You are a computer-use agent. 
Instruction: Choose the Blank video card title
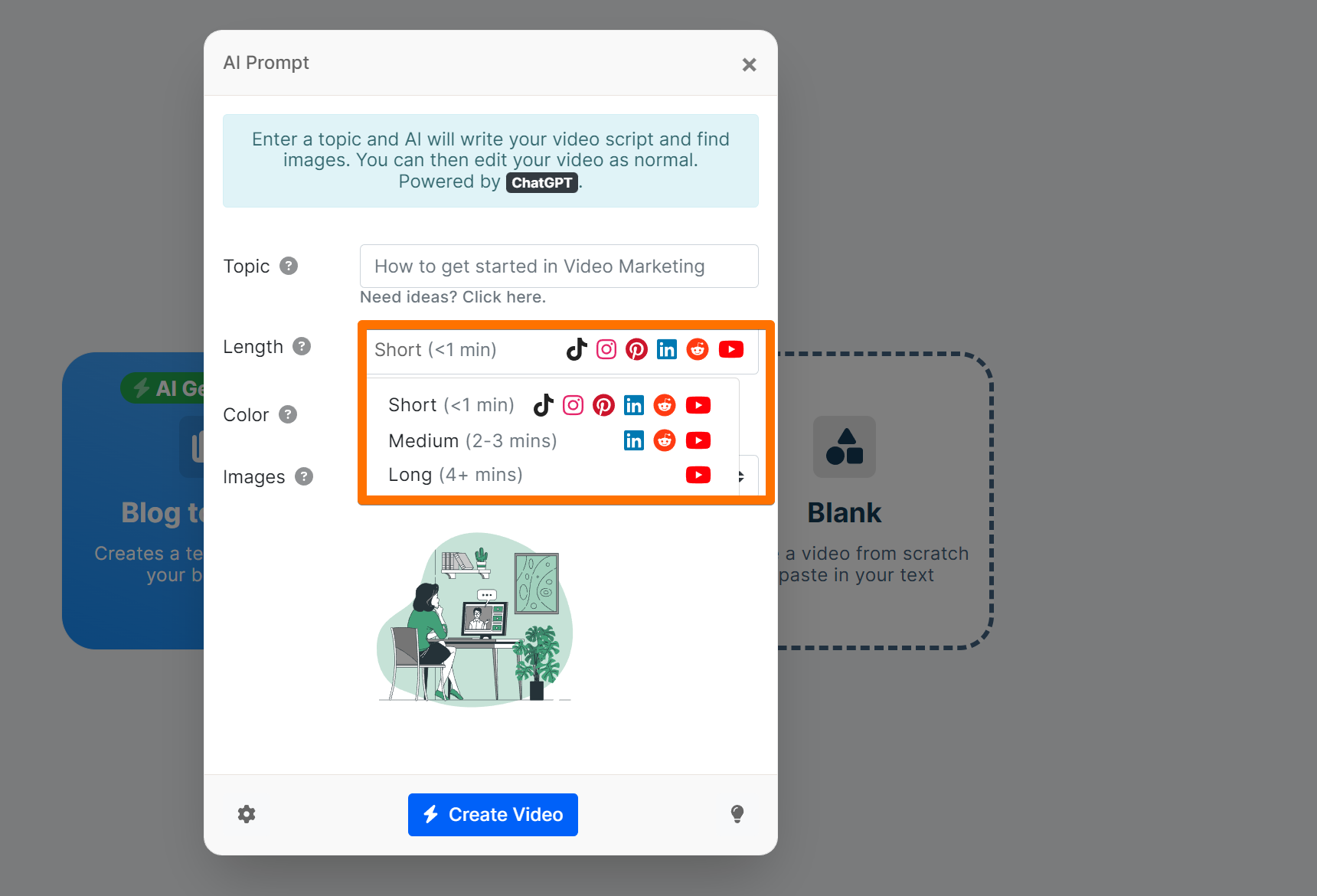[x=845, y=513]
